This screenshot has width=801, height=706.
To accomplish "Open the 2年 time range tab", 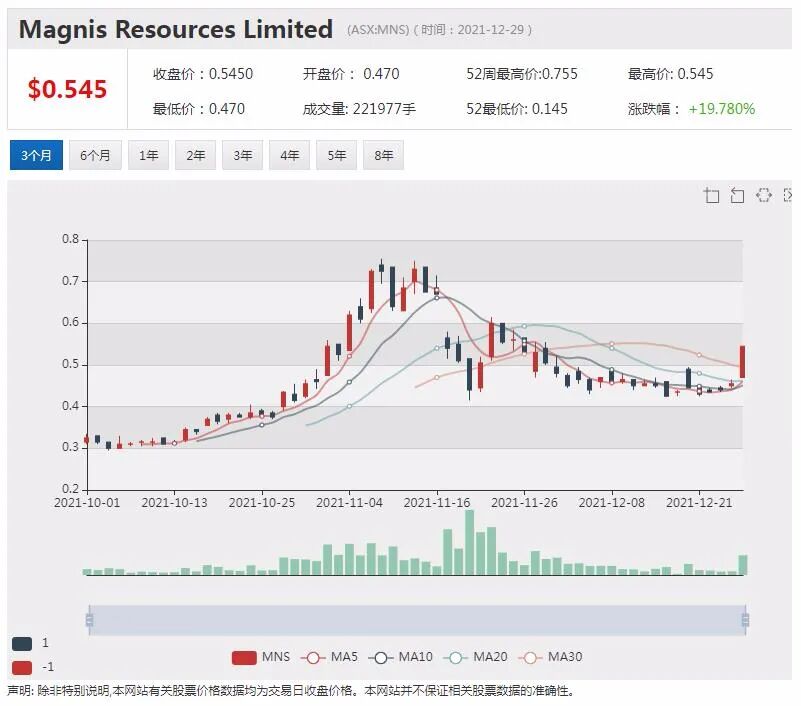I will (x=195, y=155).
